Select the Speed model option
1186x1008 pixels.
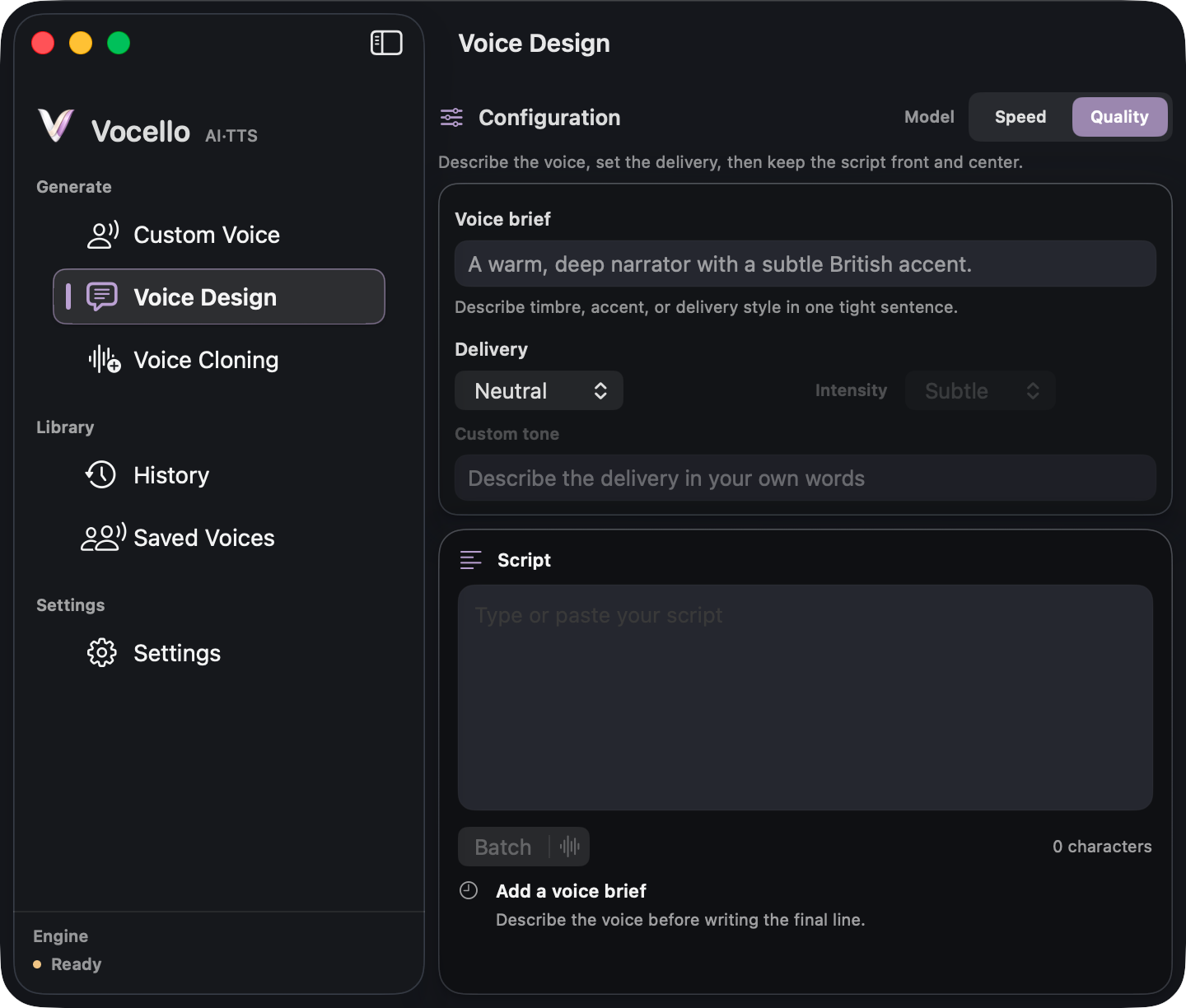pyautogui.click(x=1020, y=117)
